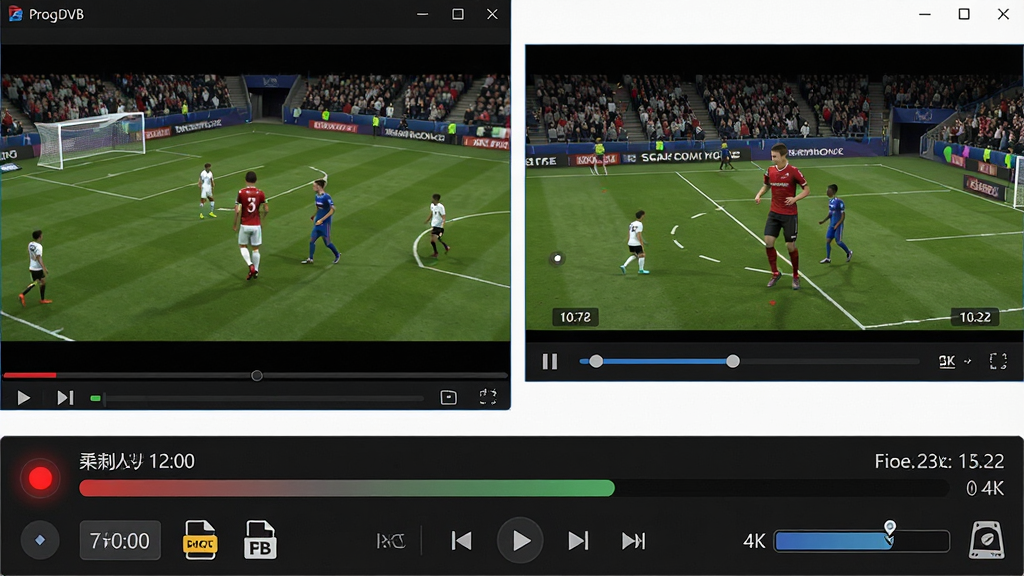
Task: Maximize the ProgDVB window
Action: tap(458, 14)
